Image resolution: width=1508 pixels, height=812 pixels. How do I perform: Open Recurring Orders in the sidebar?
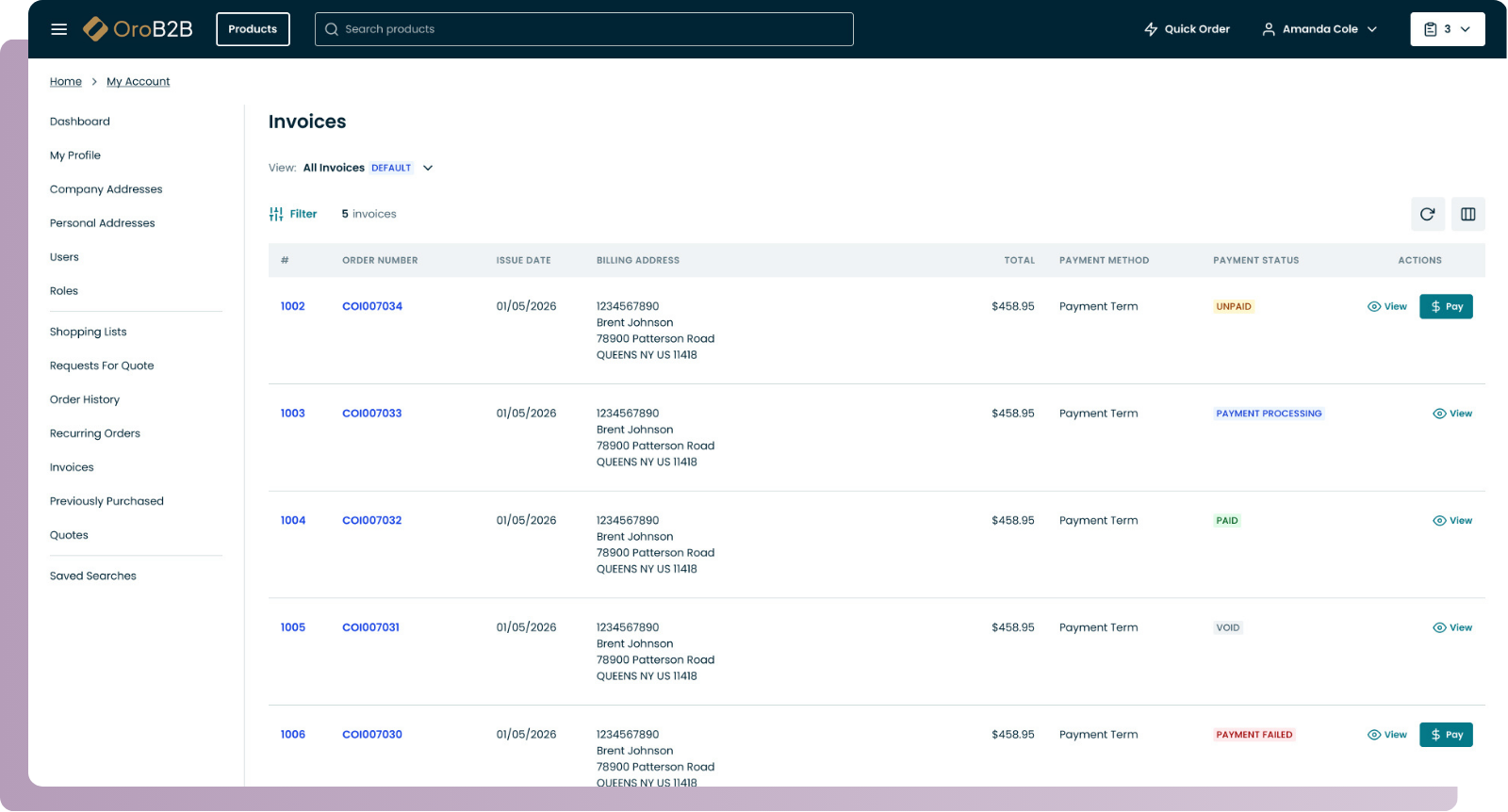click(x=95, y=433)
